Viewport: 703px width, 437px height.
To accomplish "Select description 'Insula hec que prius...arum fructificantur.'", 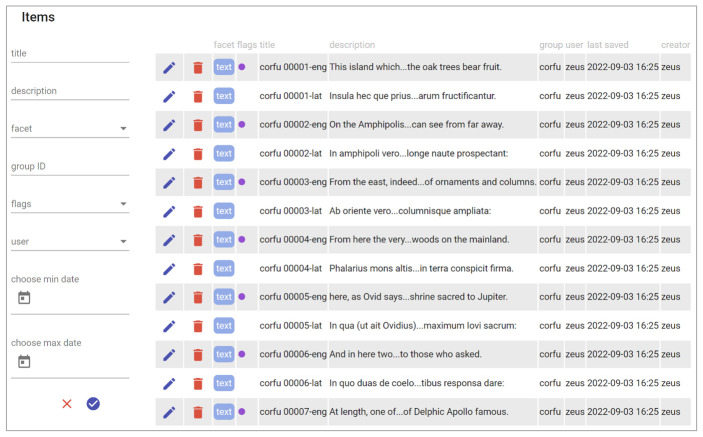I will [412, 96].
